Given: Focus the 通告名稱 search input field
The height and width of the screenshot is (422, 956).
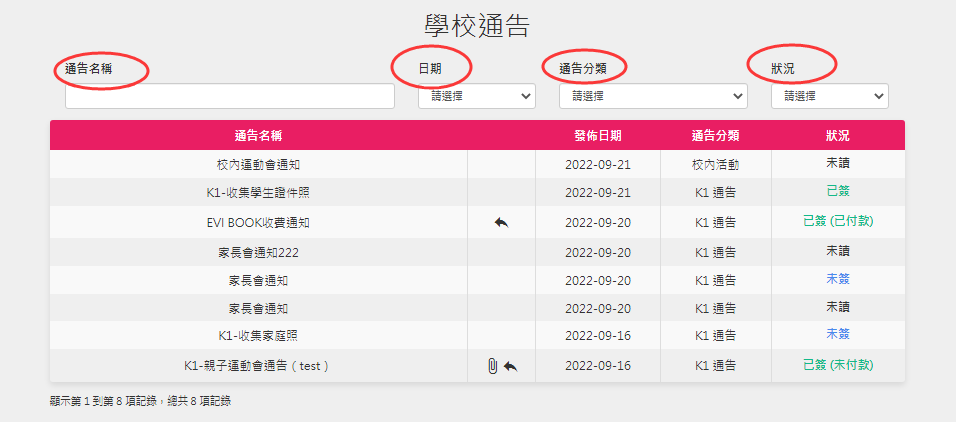Looking at the screenshot, I should (x=230, y=96).
